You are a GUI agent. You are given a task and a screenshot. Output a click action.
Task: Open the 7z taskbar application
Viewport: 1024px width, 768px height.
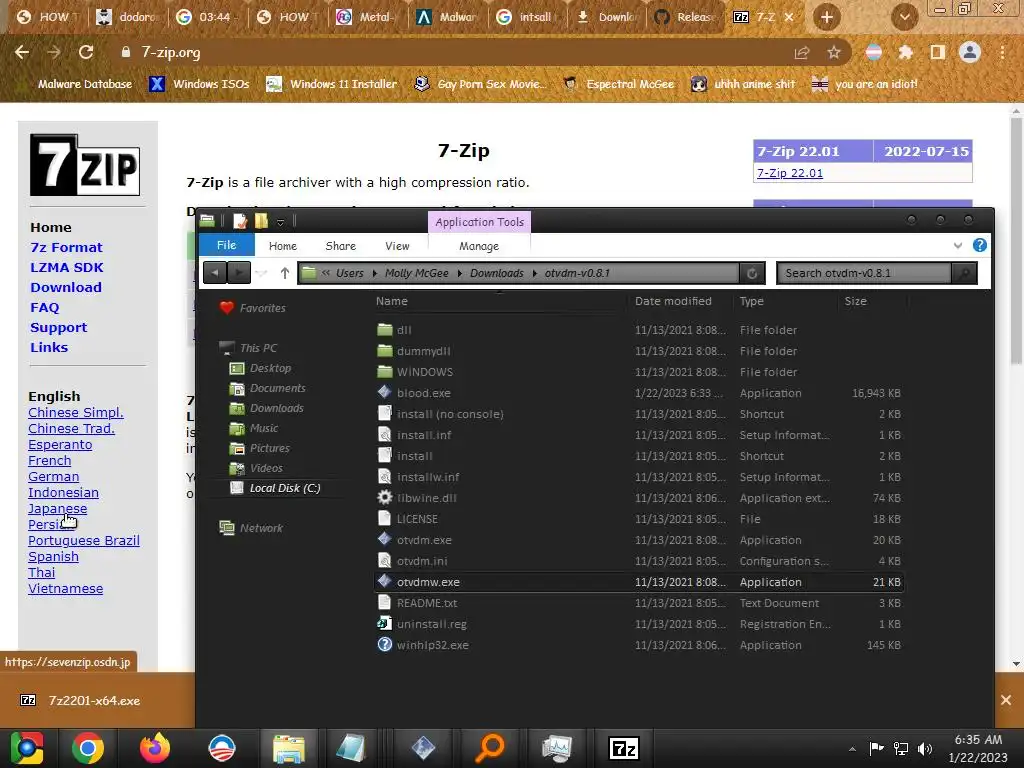[x=623, y=748]
